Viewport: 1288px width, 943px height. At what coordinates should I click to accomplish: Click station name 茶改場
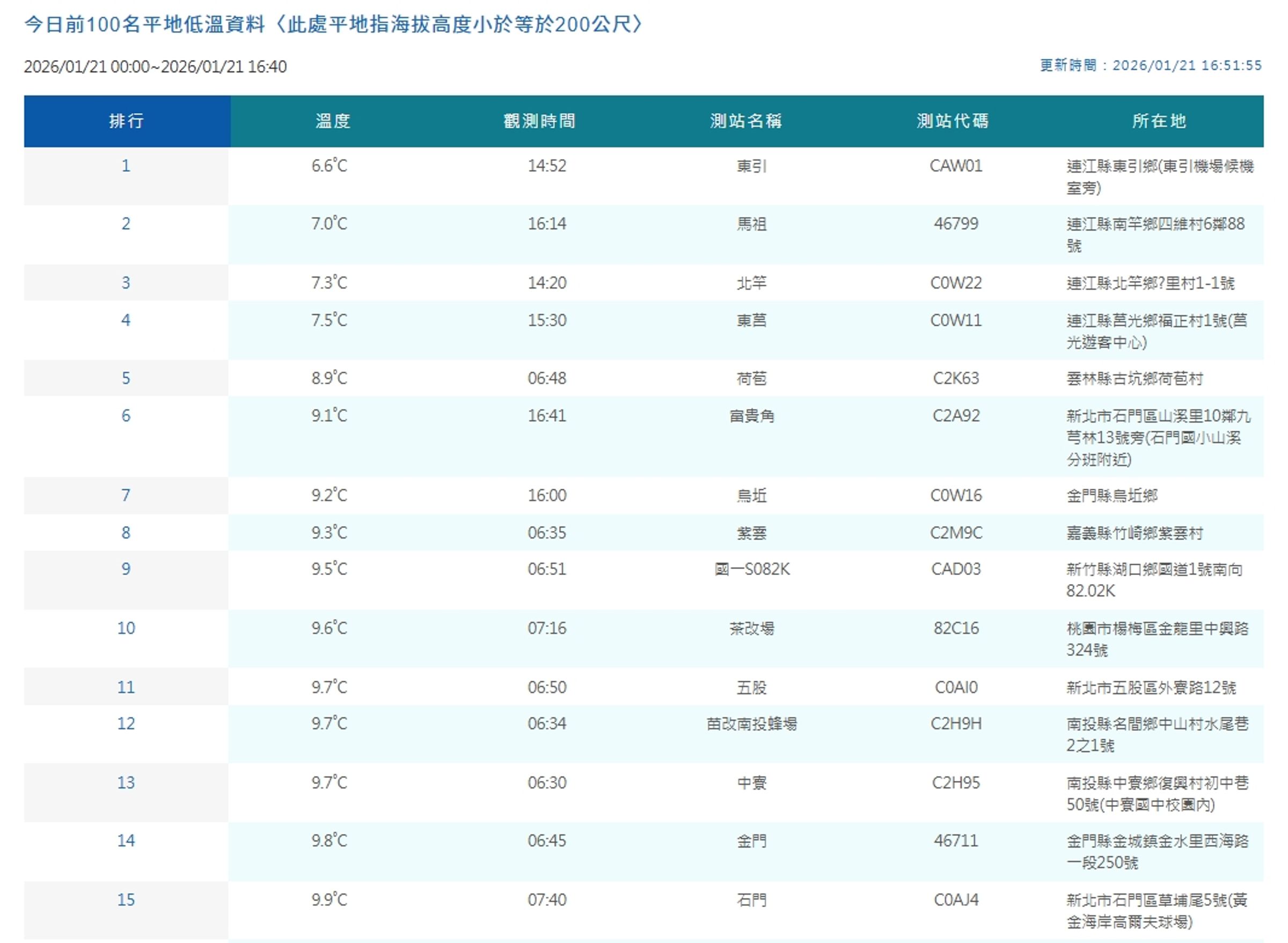click(751, 629)
